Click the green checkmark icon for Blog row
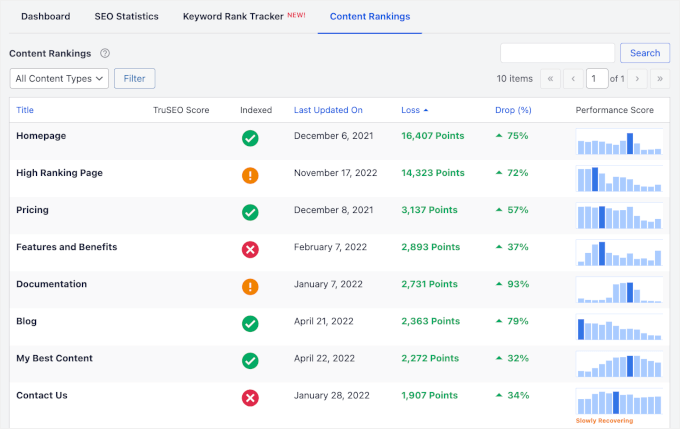 pyautogui.click(x=250, y=324)
